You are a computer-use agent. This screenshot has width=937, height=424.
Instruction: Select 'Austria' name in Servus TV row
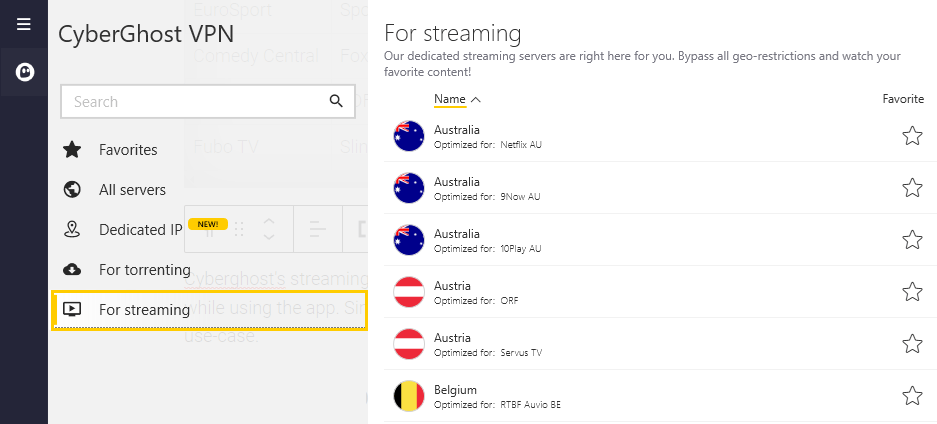pyautogui.click(x=452, y=337)
